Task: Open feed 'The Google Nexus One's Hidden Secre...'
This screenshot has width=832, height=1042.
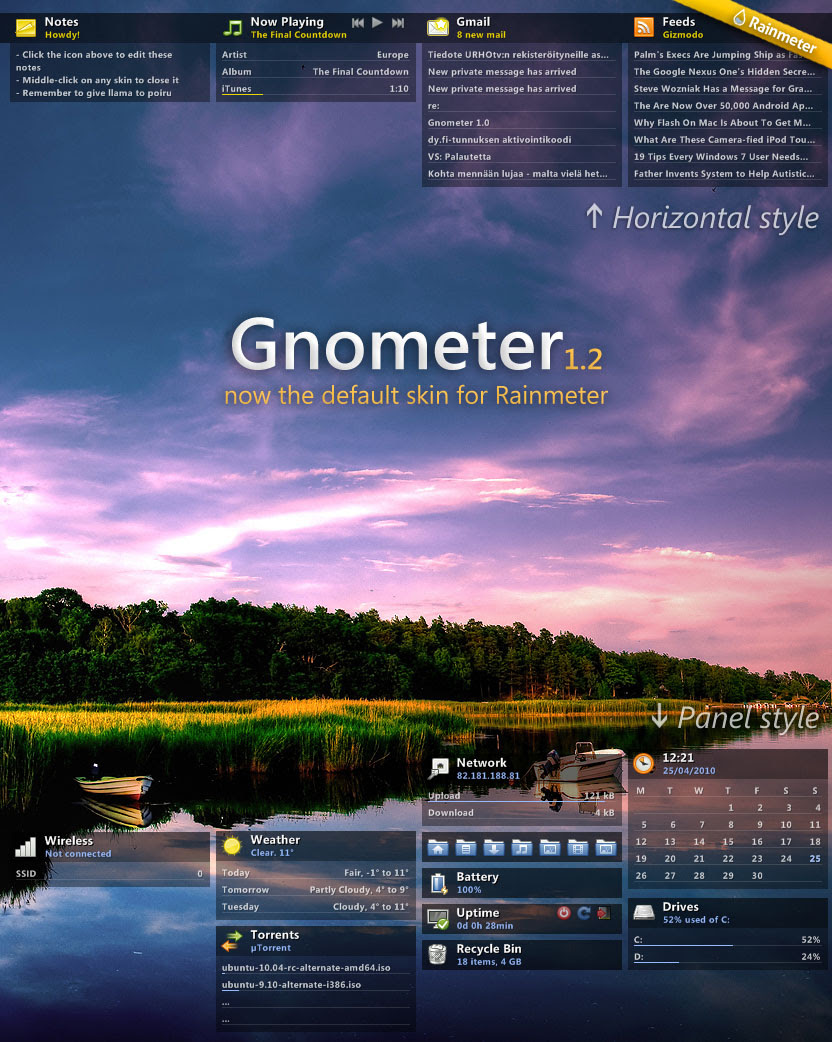Action: pyautogui.click(x=726, y=72)
